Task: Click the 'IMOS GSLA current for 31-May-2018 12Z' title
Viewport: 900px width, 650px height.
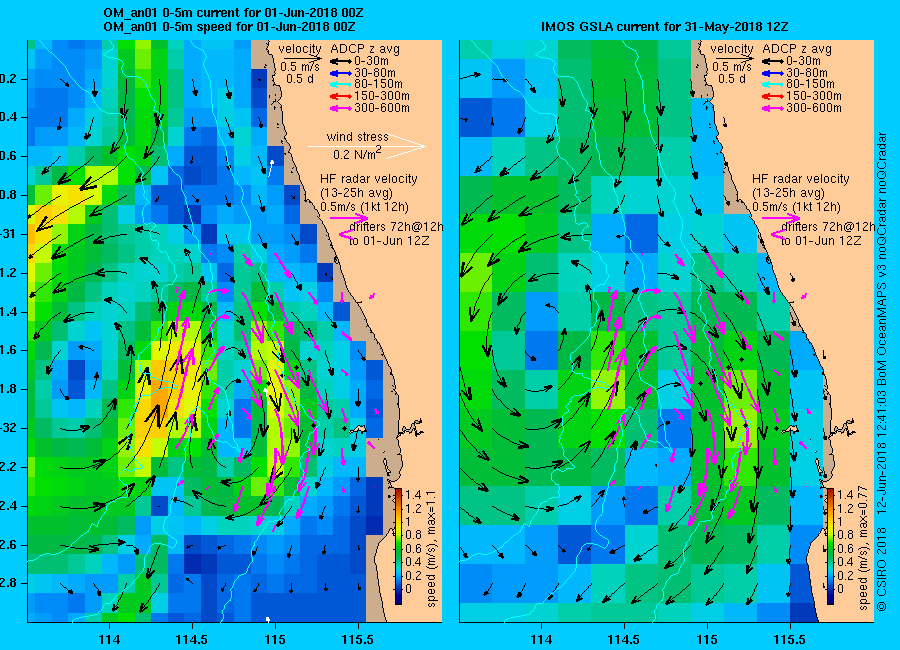Action: (x=665, y=26)
